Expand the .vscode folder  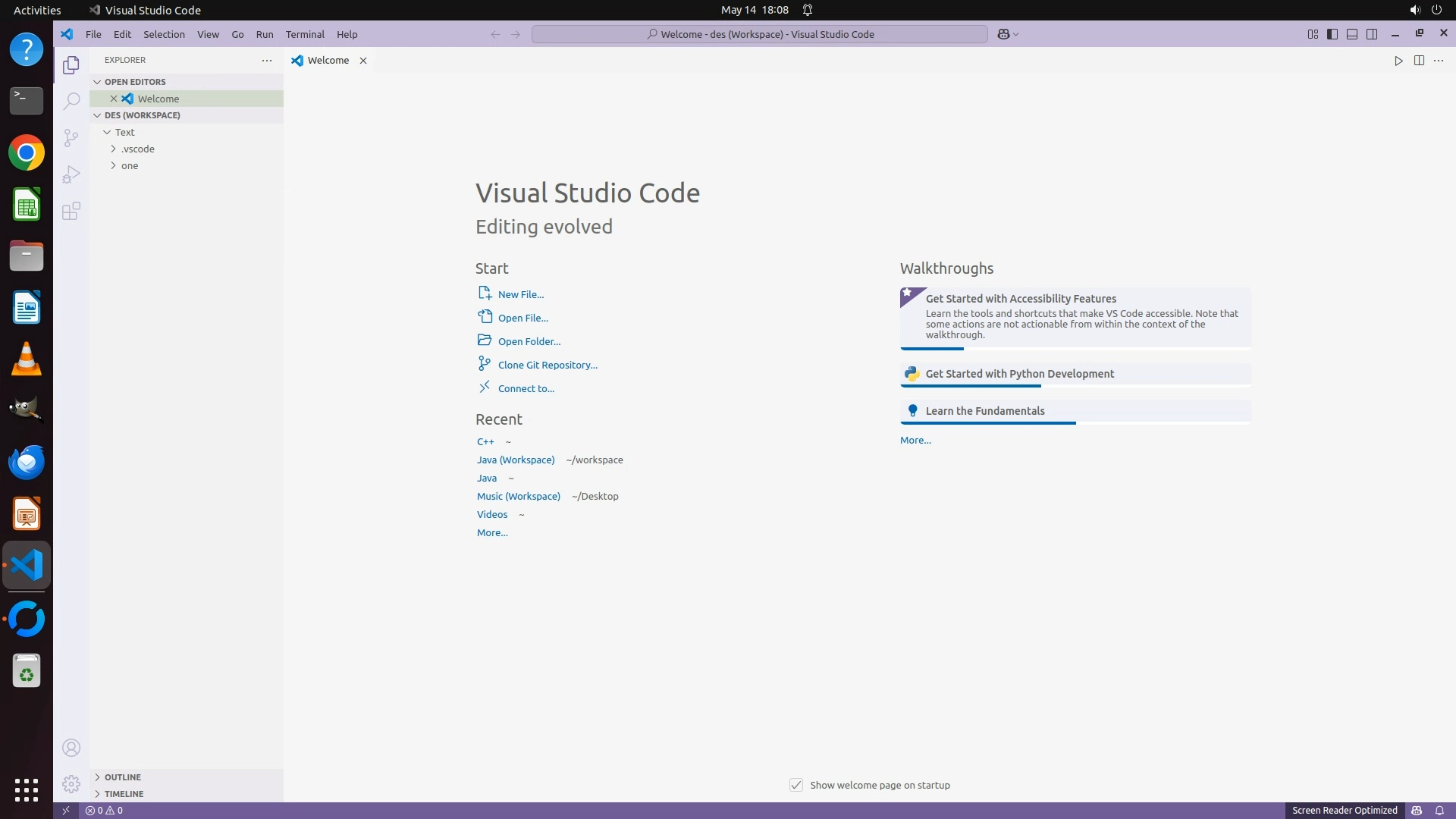tap(137, 149)
